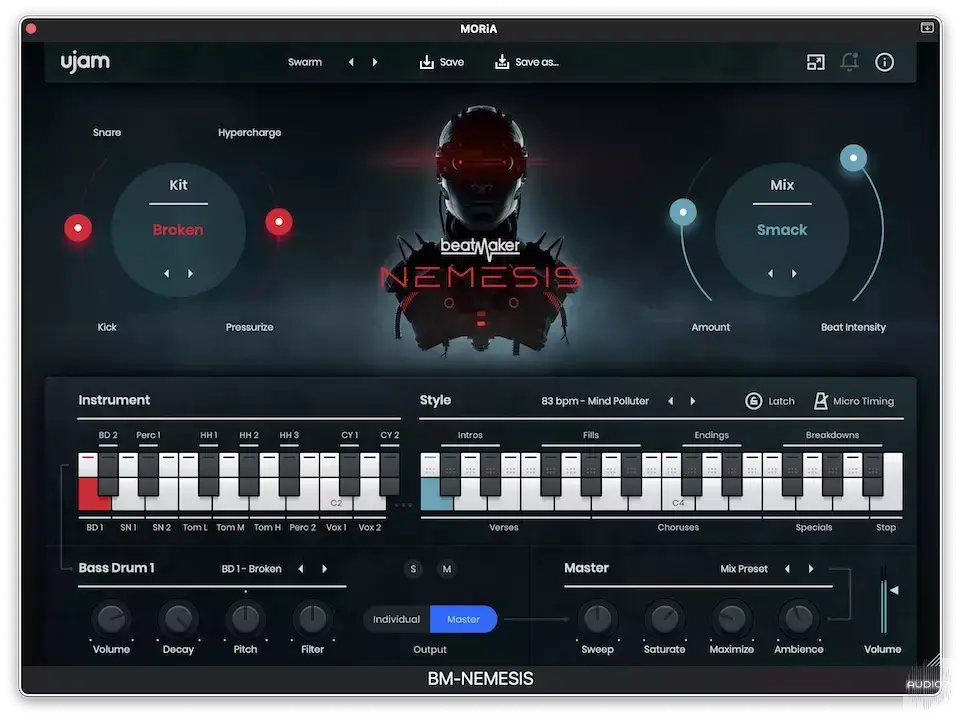The height and width of the screenshot is (719, 961).
Task: Select previous Bass Drum 1 sound
Action: 301,569
